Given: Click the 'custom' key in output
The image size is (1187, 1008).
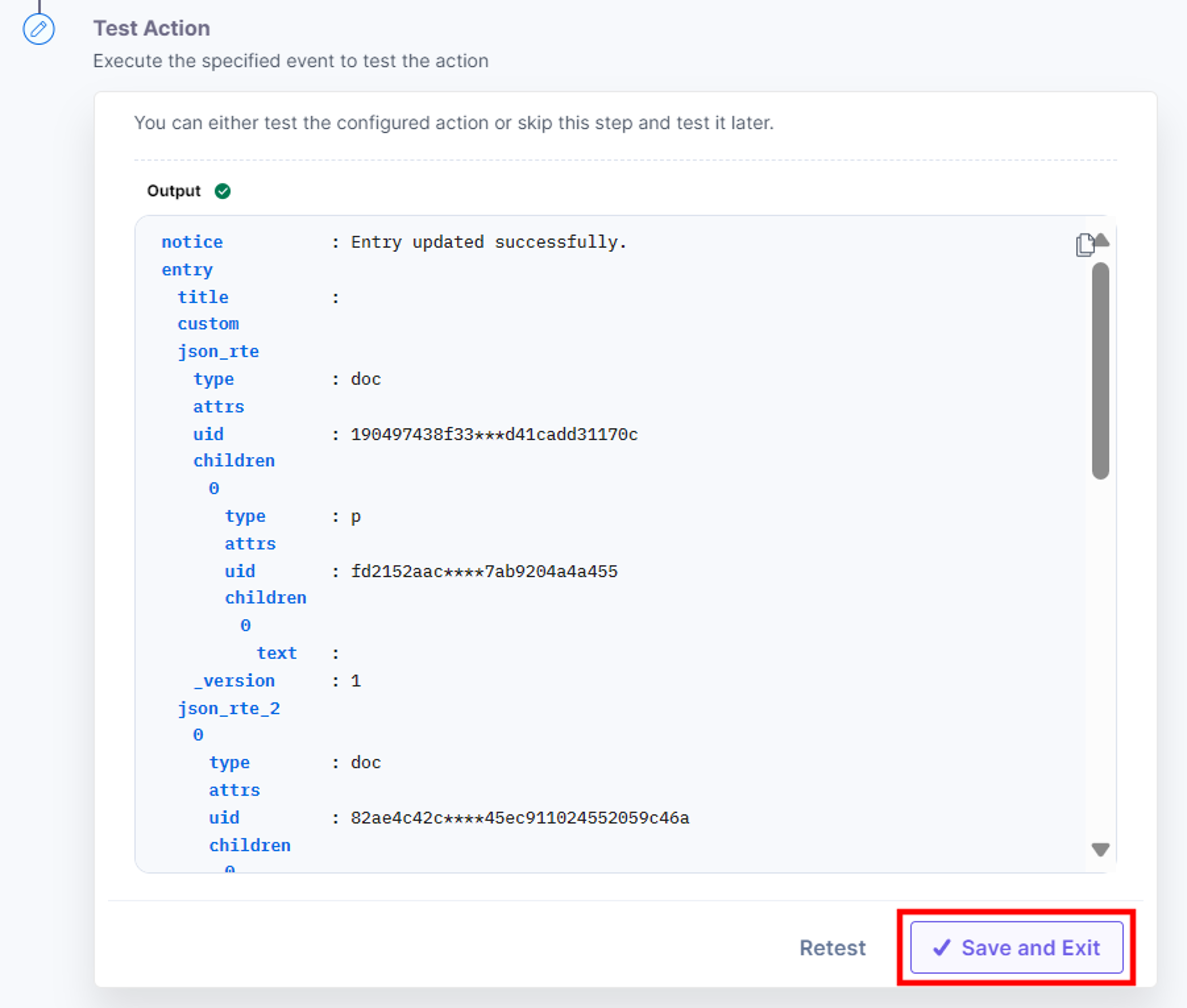Looking at the screenshot, I should click(208, 324).
